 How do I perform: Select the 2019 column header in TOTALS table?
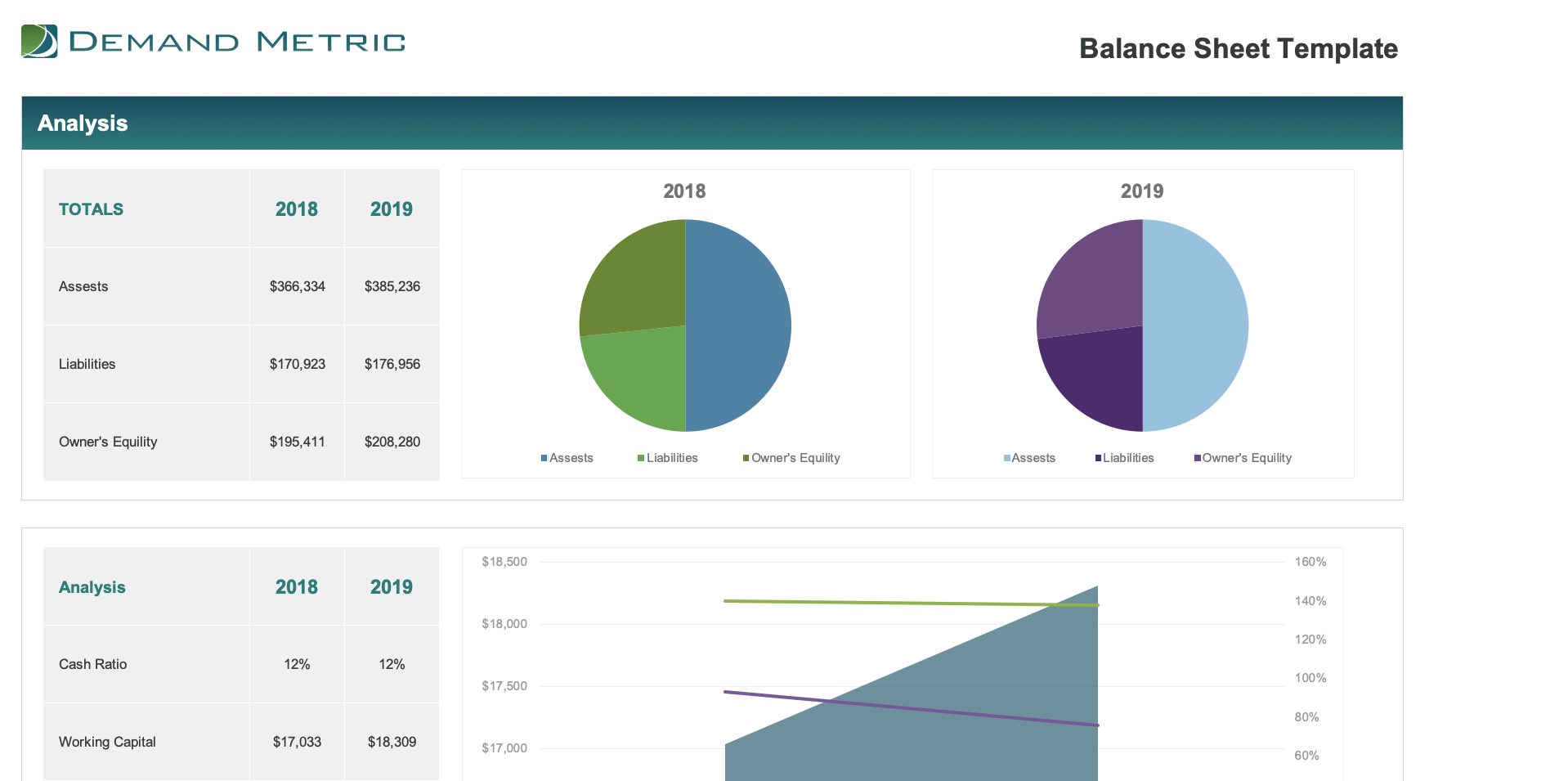click(392, 209)
